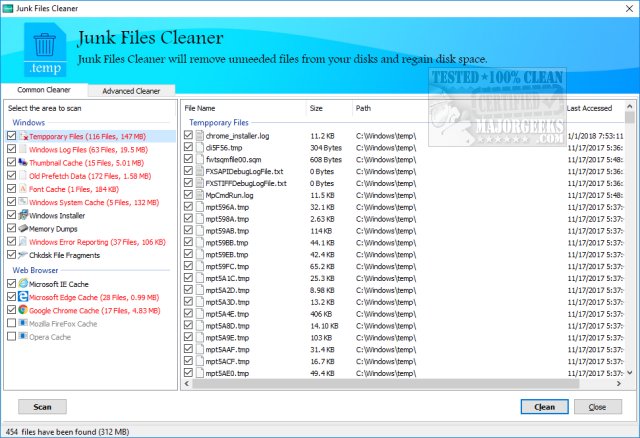This screenshot has width=640, height=438.
Task: Click the fwtsqmfile00.sqm file icon
Action: 199,159
